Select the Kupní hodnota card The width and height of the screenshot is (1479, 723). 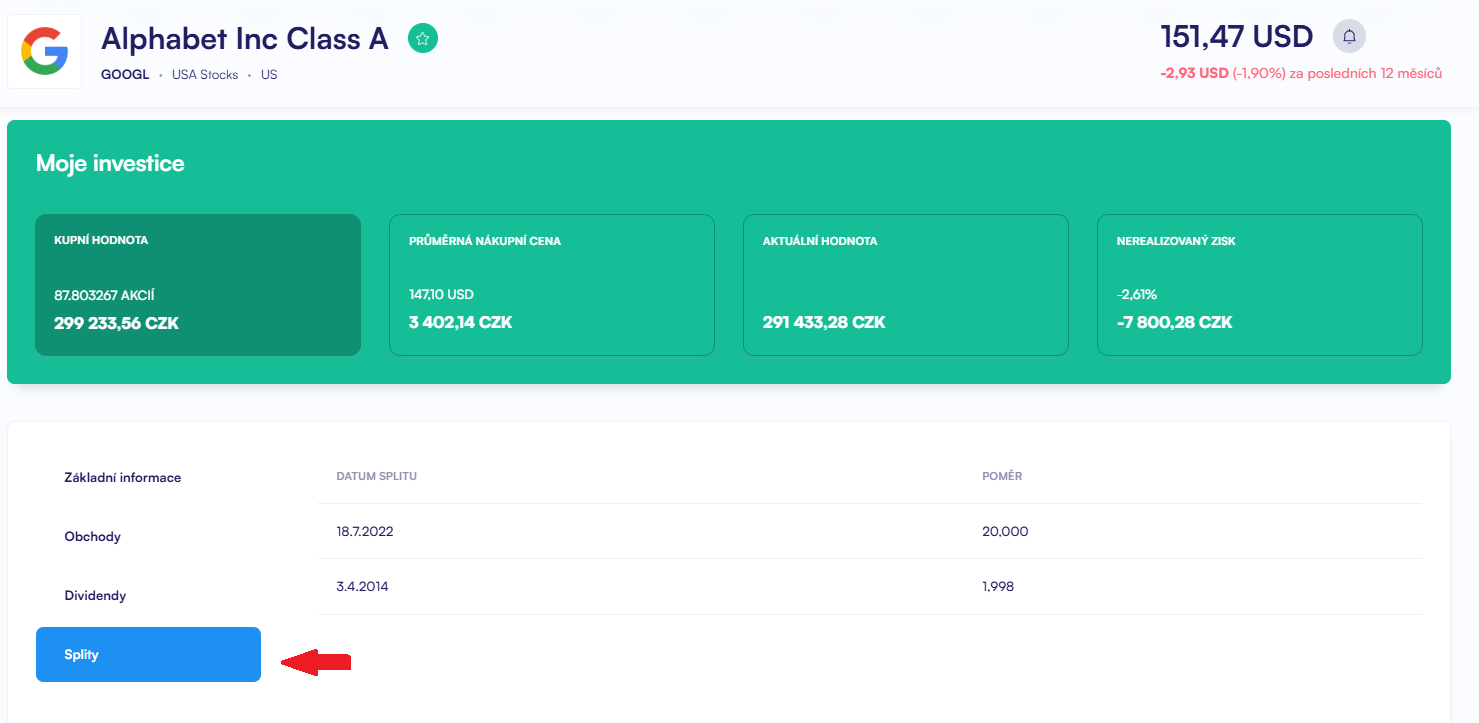click(x=198, y=285)
